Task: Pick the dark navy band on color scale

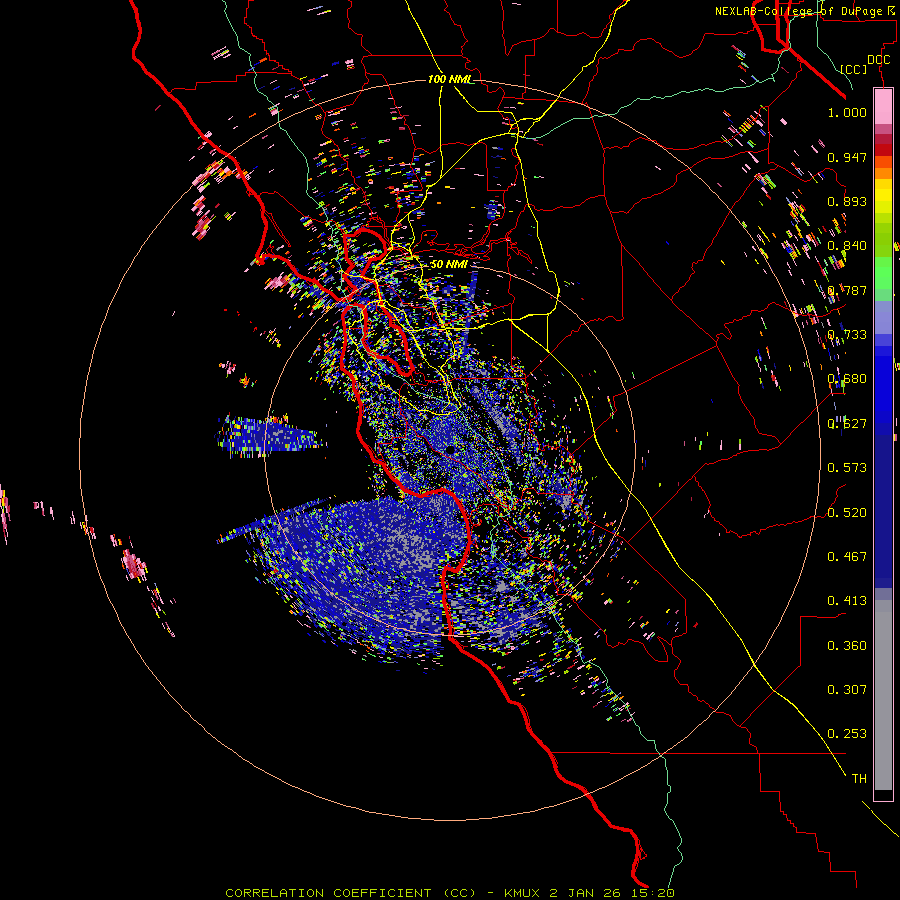Action: coord(883,505)
